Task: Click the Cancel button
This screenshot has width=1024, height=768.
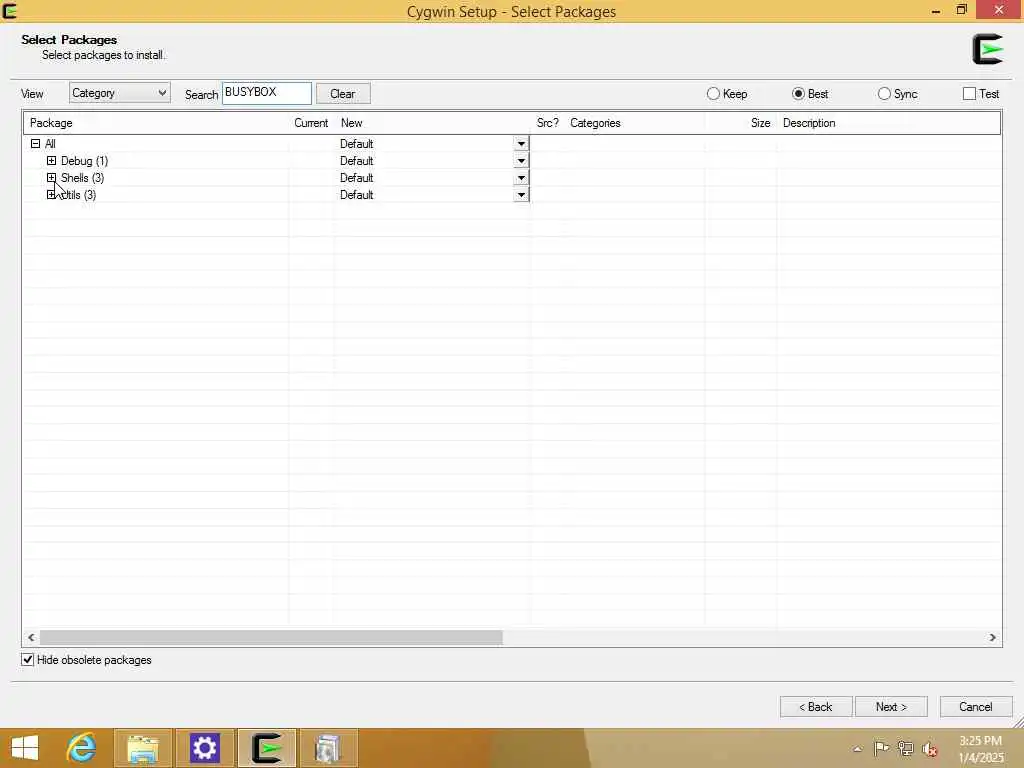Action: [976, 707]
